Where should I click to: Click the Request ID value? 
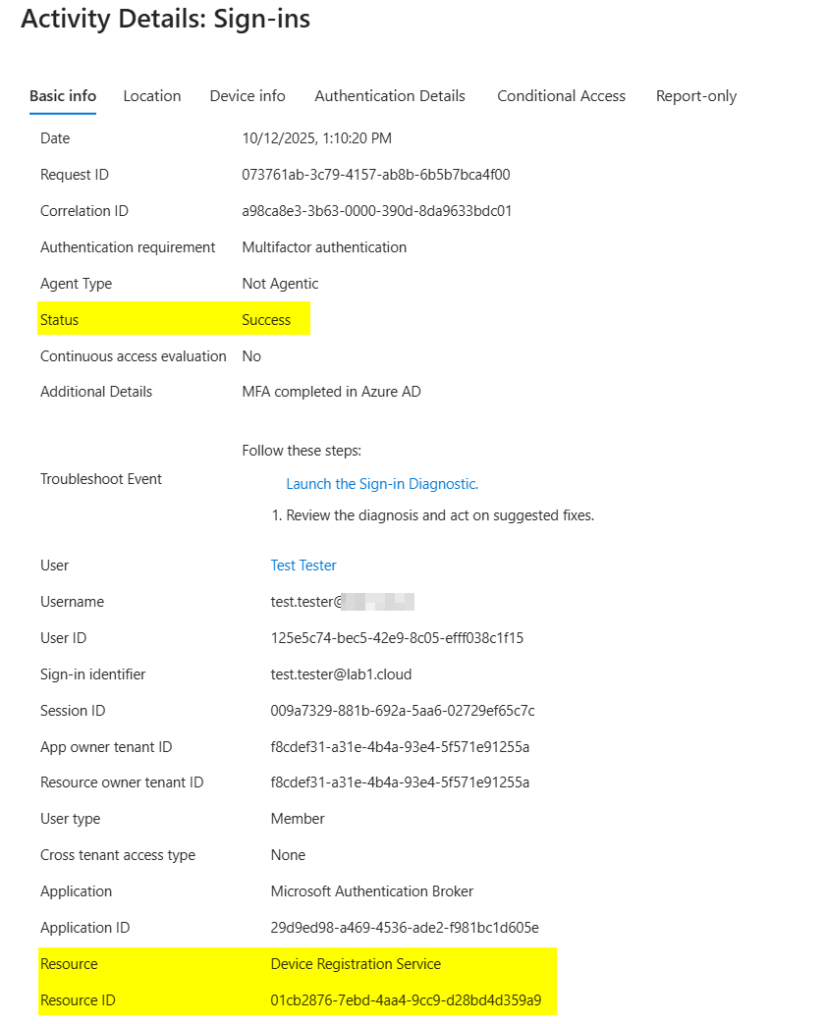[376, 175]
